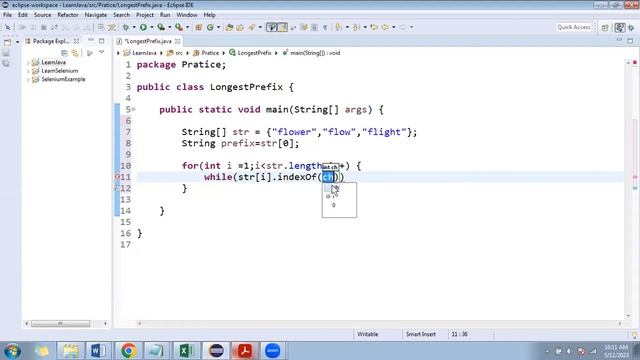This screenshot has height=360, width=640.
Task: Switch to the Debug perspective icon
Action: tap(631, 27)
